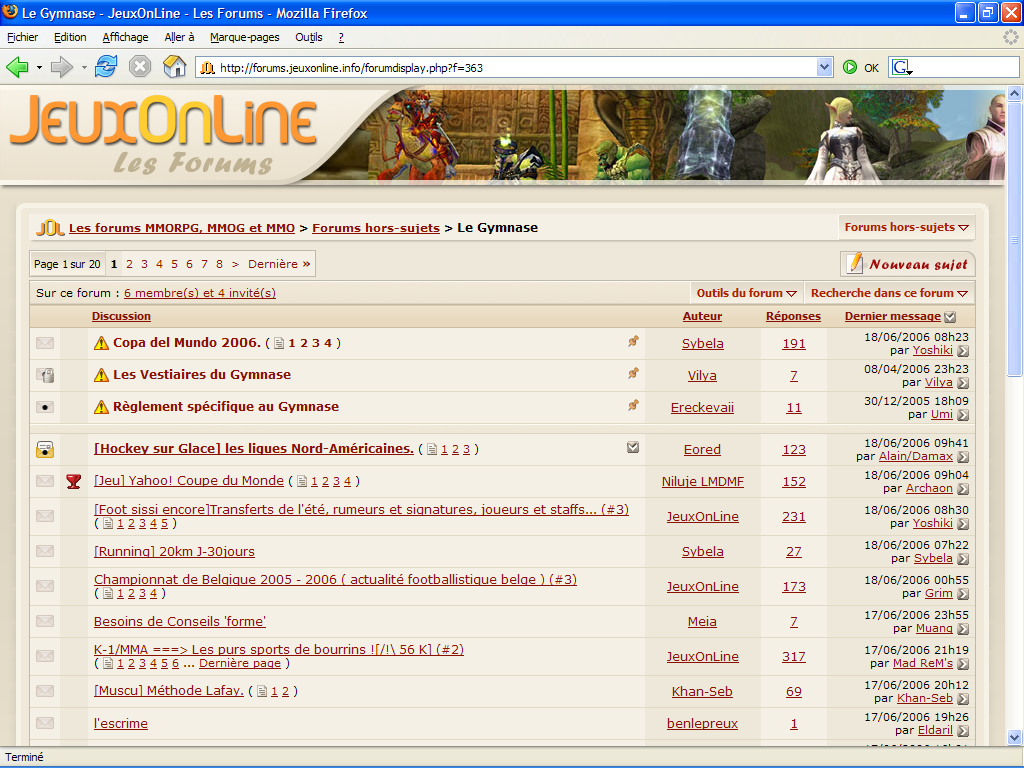Viewport: 1024px width, 768px height.
Task: Go to last post by Yoshiki in Copa thread
Action: 963,351
